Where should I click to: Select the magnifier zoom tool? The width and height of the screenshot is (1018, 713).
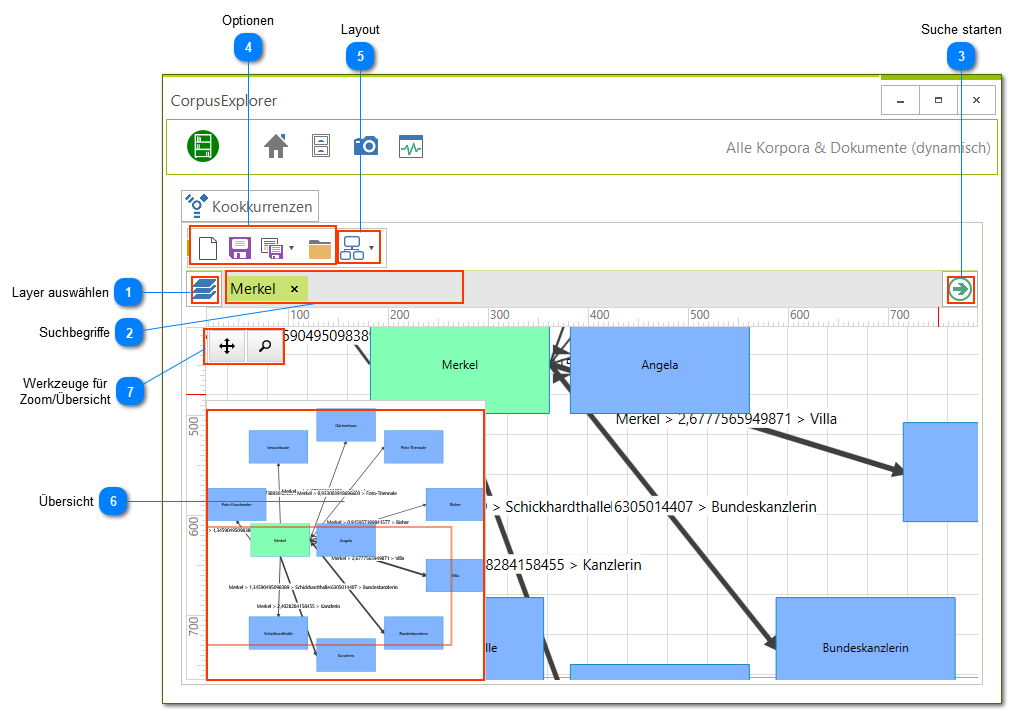pos(265,346)
